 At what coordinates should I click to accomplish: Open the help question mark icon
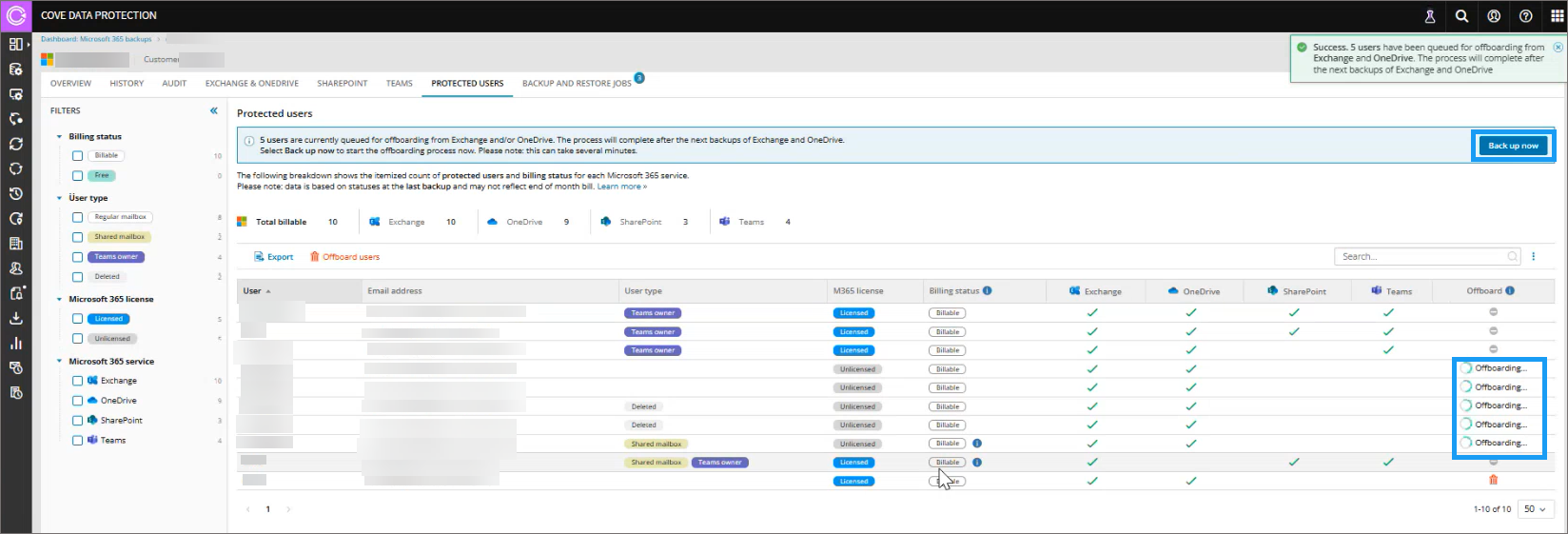[x=1525, y=16]
